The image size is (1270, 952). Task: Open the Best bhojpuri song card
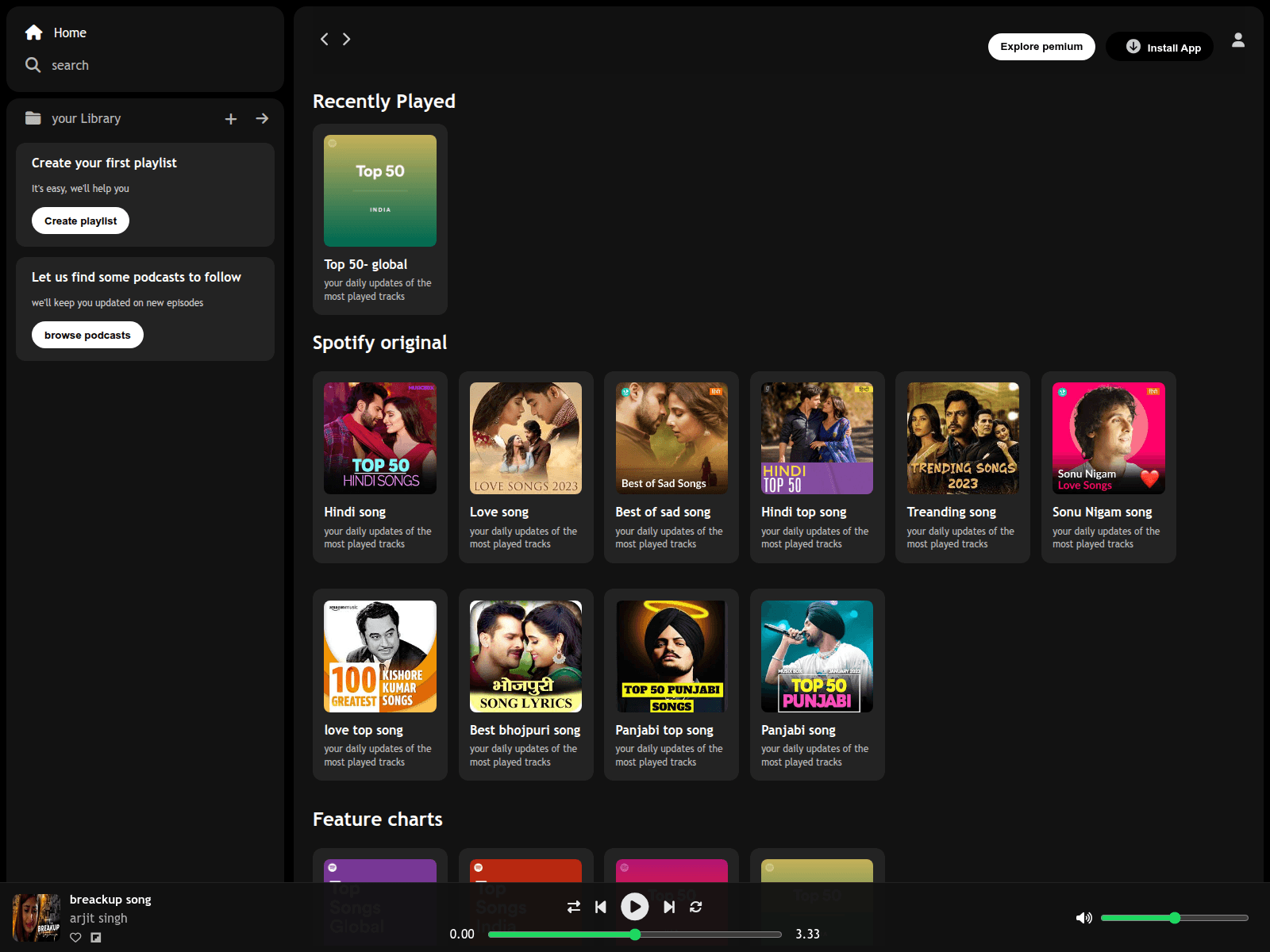pos(525,685)
